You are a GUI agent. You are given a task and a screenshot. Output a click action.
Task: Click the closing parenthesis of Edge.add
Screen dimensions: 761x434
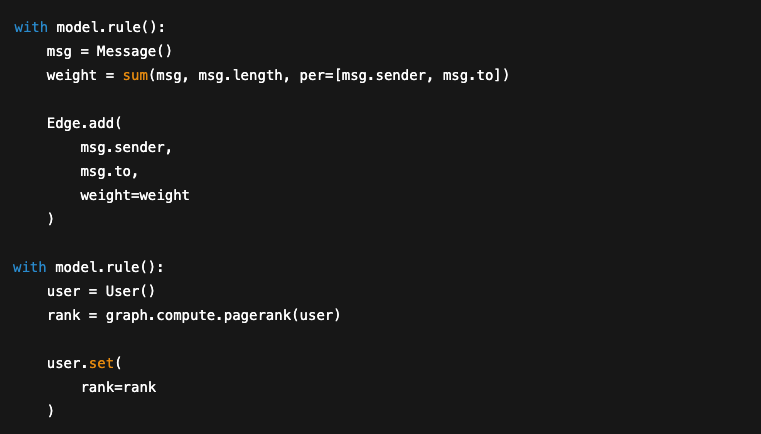[50, 219]
